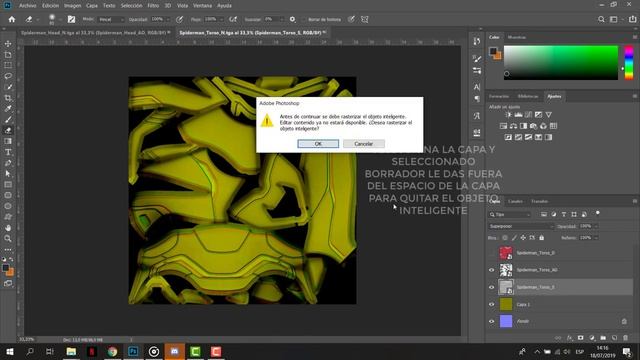Hide the selected Spiderman_Torso_S layer
The width and height of the screenshot is (640, 360).
click(491, 287)
